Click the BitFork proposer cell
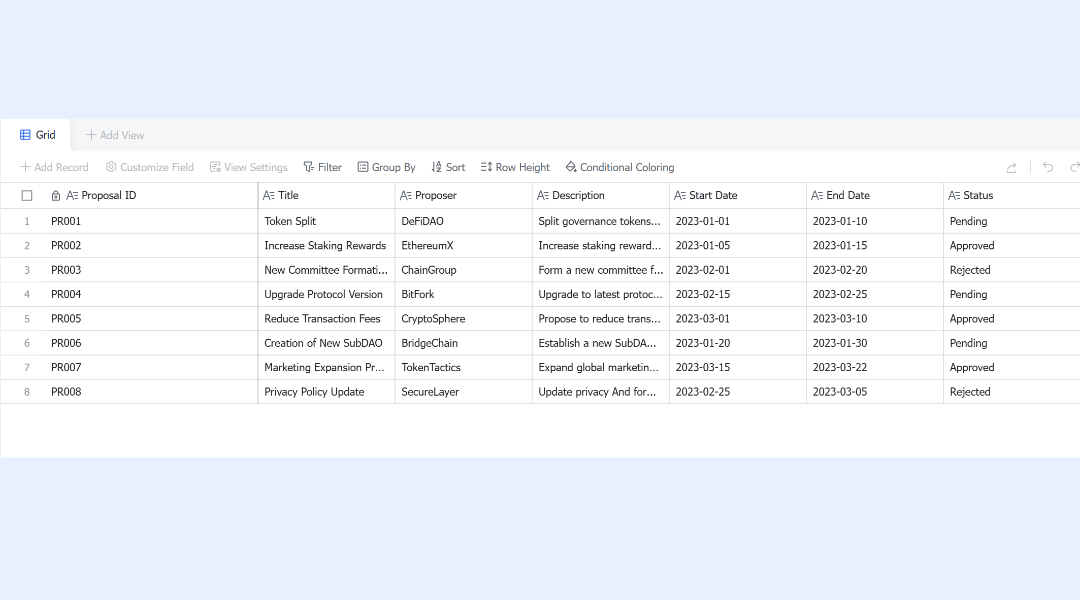This screenshot has height=600, width=1080. click(464, 294)
